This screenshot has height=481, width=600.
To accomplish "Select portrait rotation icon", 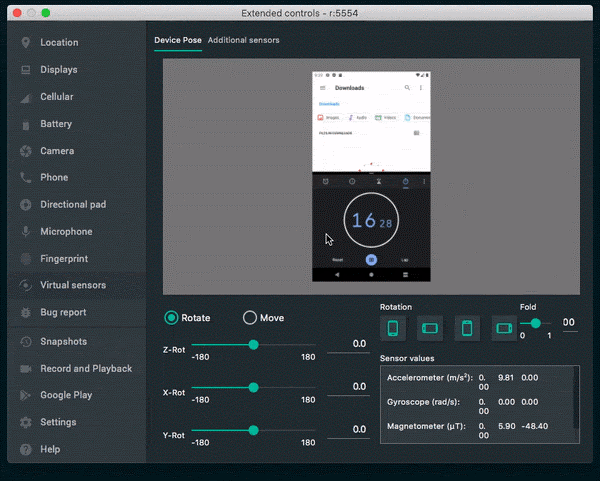I will (394, 328).
